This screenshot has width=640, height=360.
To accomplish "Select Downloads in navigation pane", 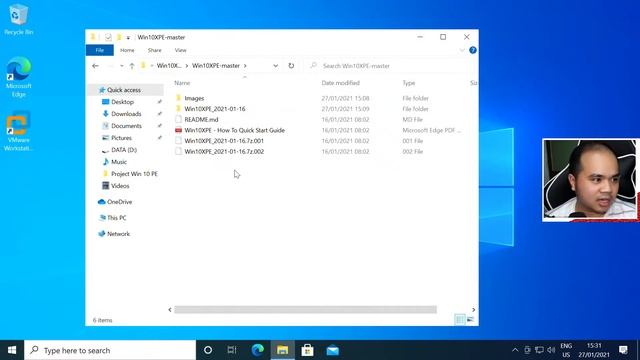I will click(x=126, y=114).
